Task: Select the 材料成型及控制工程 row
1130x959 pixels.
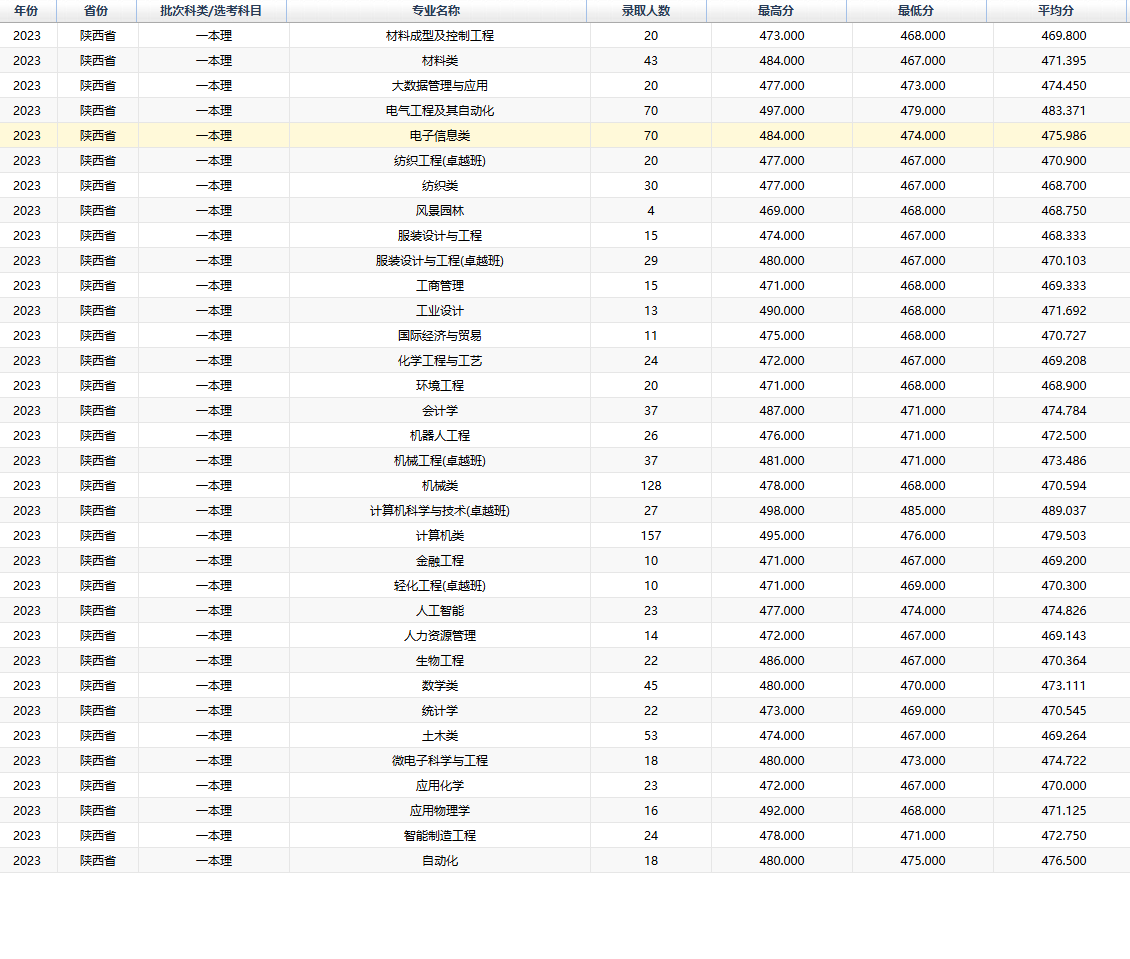Action: click(x=565, y=35)
